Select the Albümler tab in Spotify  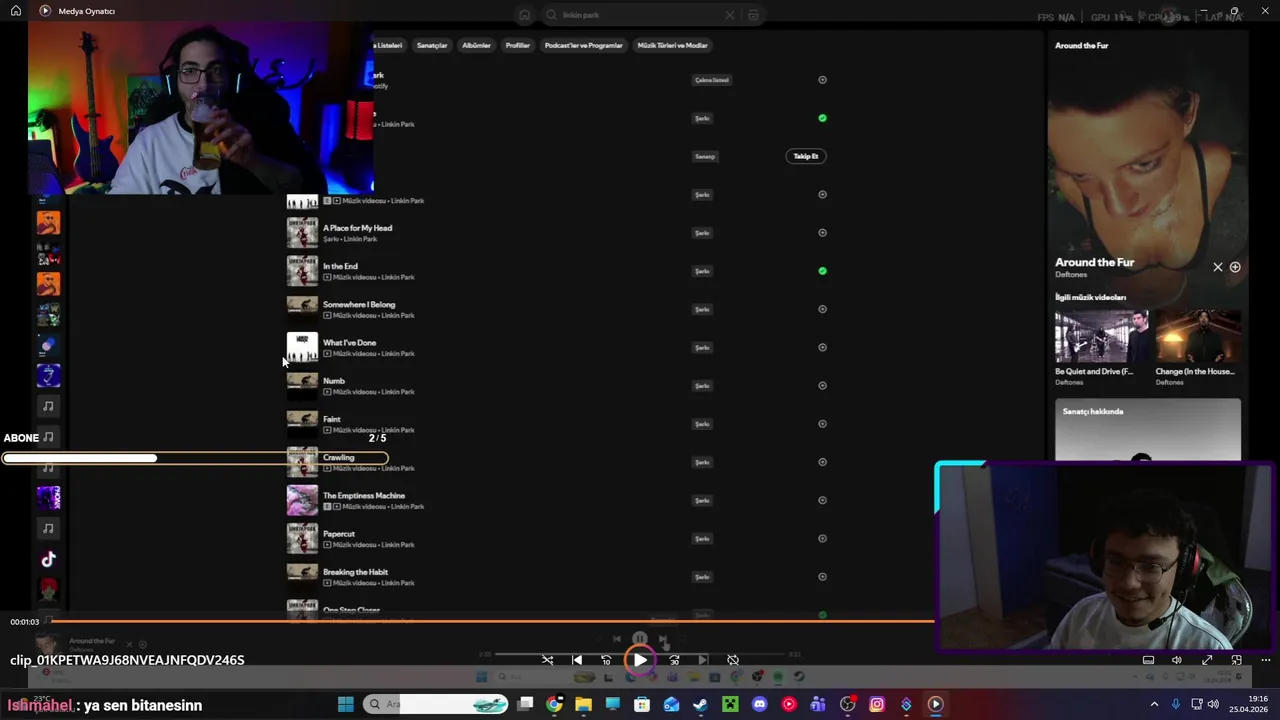pyautogui.click(x=476, y=45)
